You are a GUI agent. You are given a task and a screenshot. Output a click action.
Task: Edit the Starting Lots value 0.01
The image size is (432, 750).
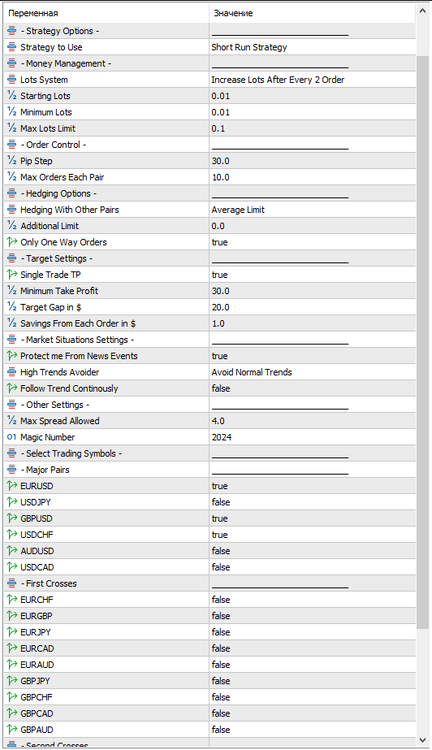point(312,96)
